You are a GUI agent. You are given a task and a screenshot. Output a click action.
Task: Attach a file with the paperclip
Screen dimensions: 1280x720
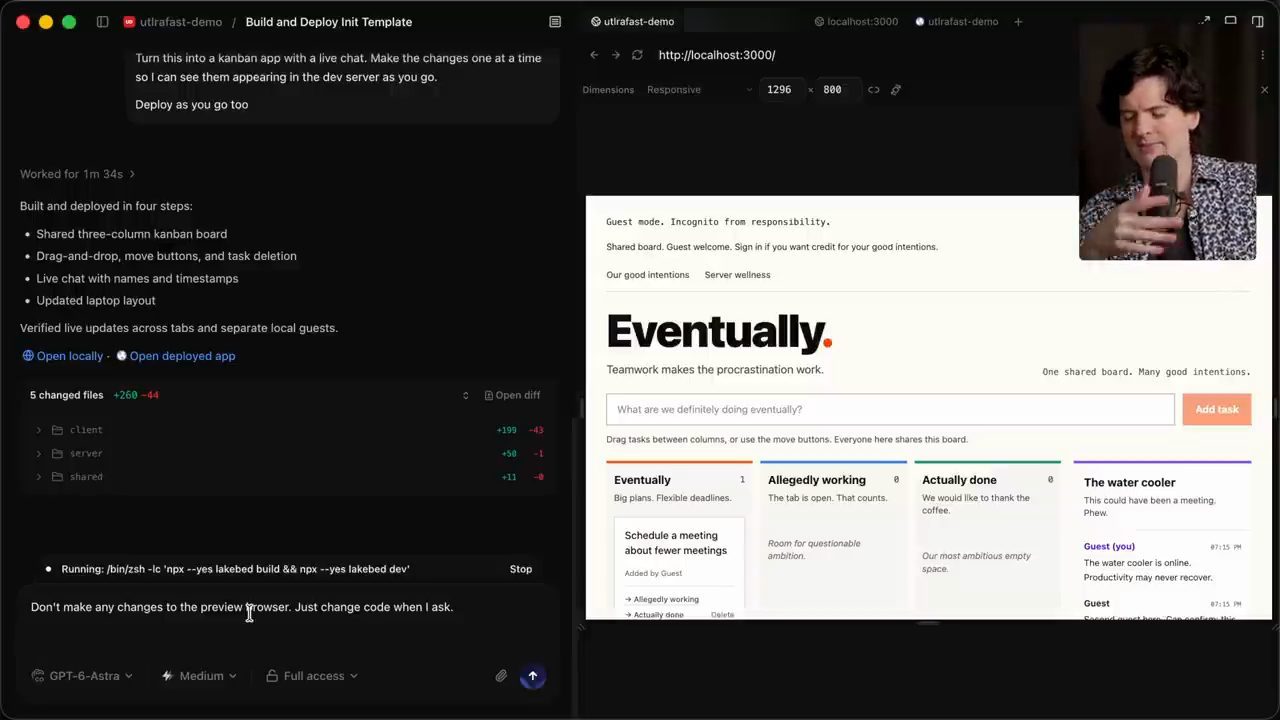click(x=501, y=676)
